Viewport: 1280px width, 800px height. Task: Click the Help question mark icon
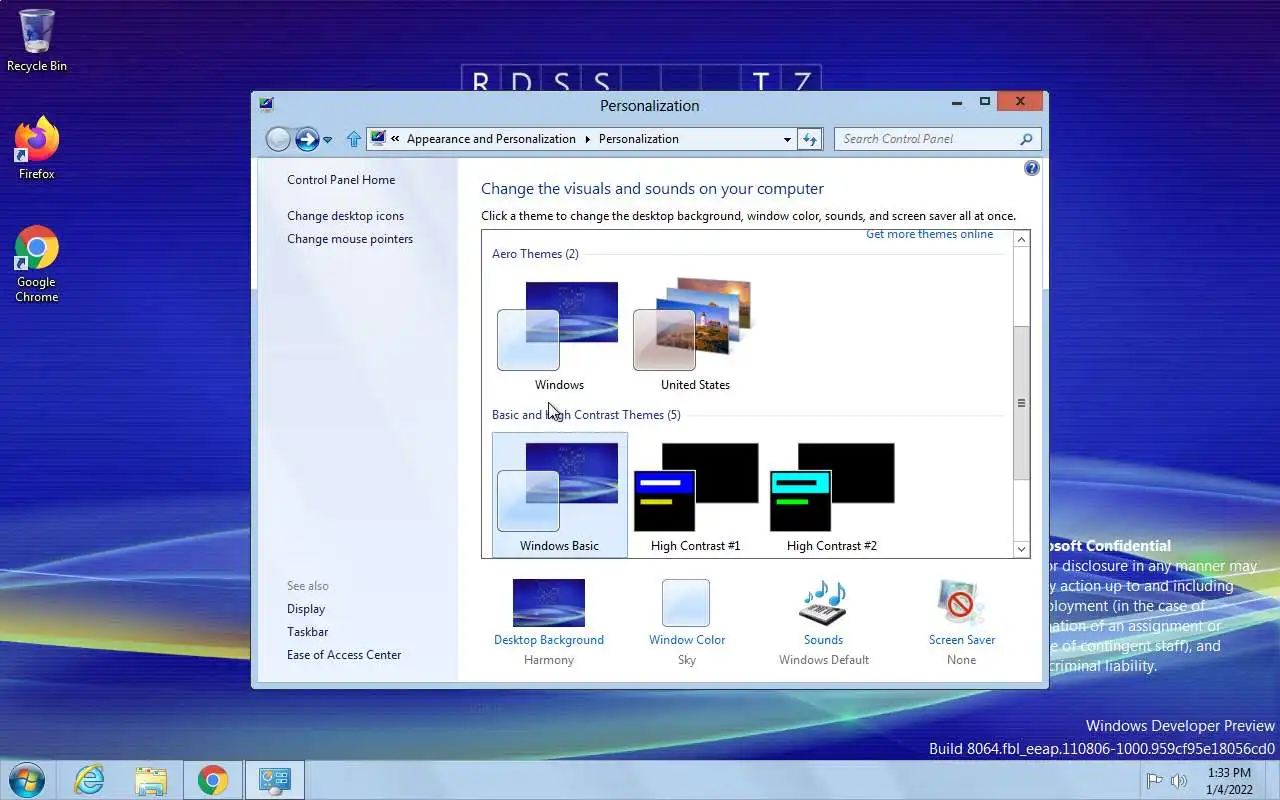pyautogui.click(x=1032, y=168)
